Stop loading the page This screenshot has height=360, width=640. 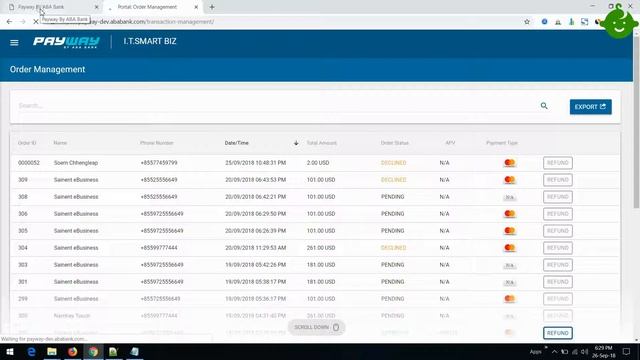36,22
